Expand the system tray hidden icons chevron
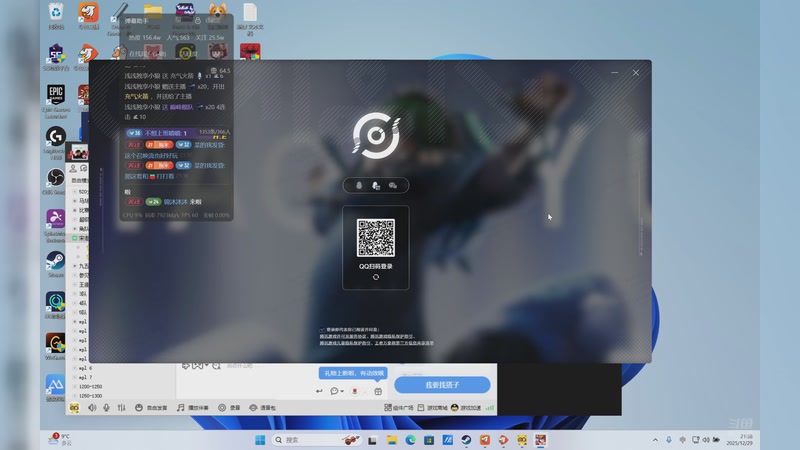 655,440
